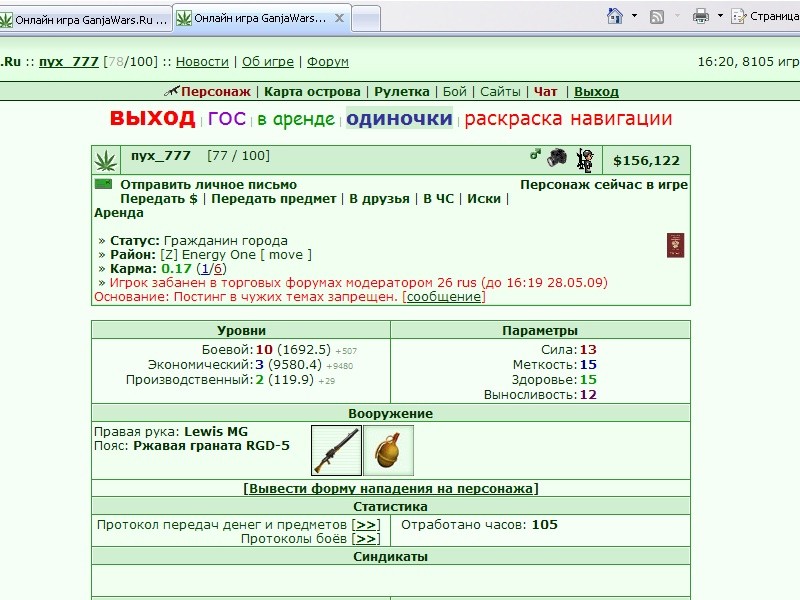Screen dimensions: 800x600
Task: Click the purple ГОС link
Action: [x=227, y=118]
